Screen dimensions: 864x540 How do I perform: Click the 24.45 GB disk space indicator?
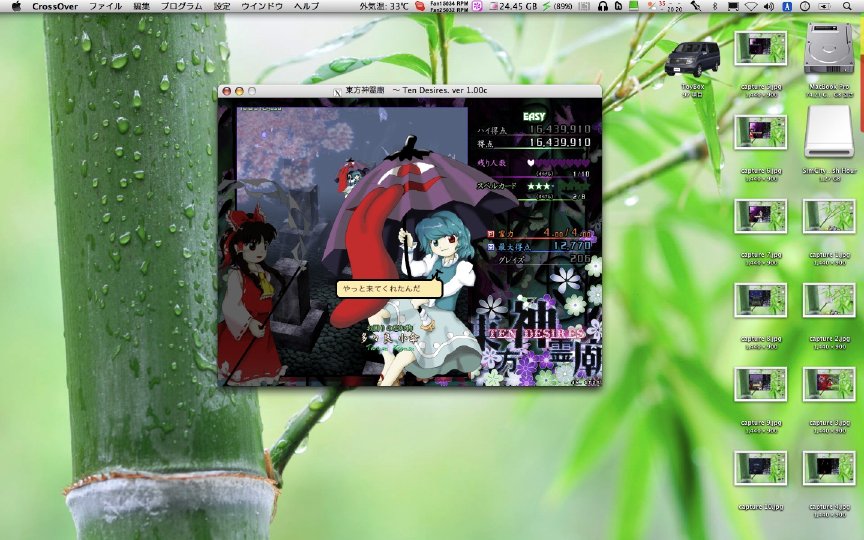[512, 6]
